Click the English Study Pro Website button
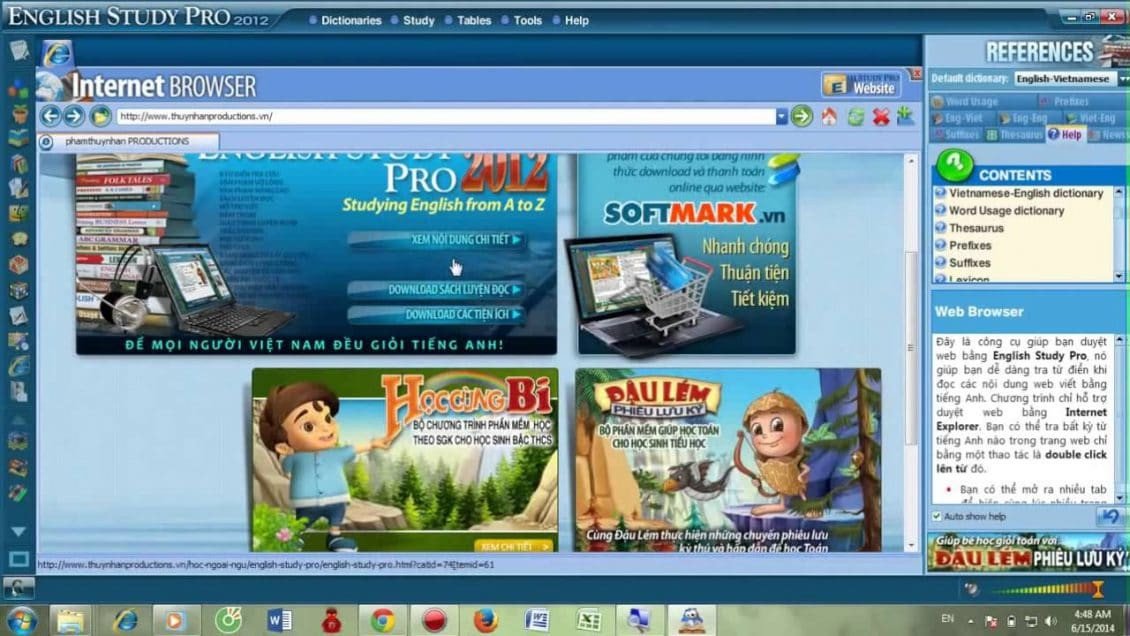 (x=862, y=85)
